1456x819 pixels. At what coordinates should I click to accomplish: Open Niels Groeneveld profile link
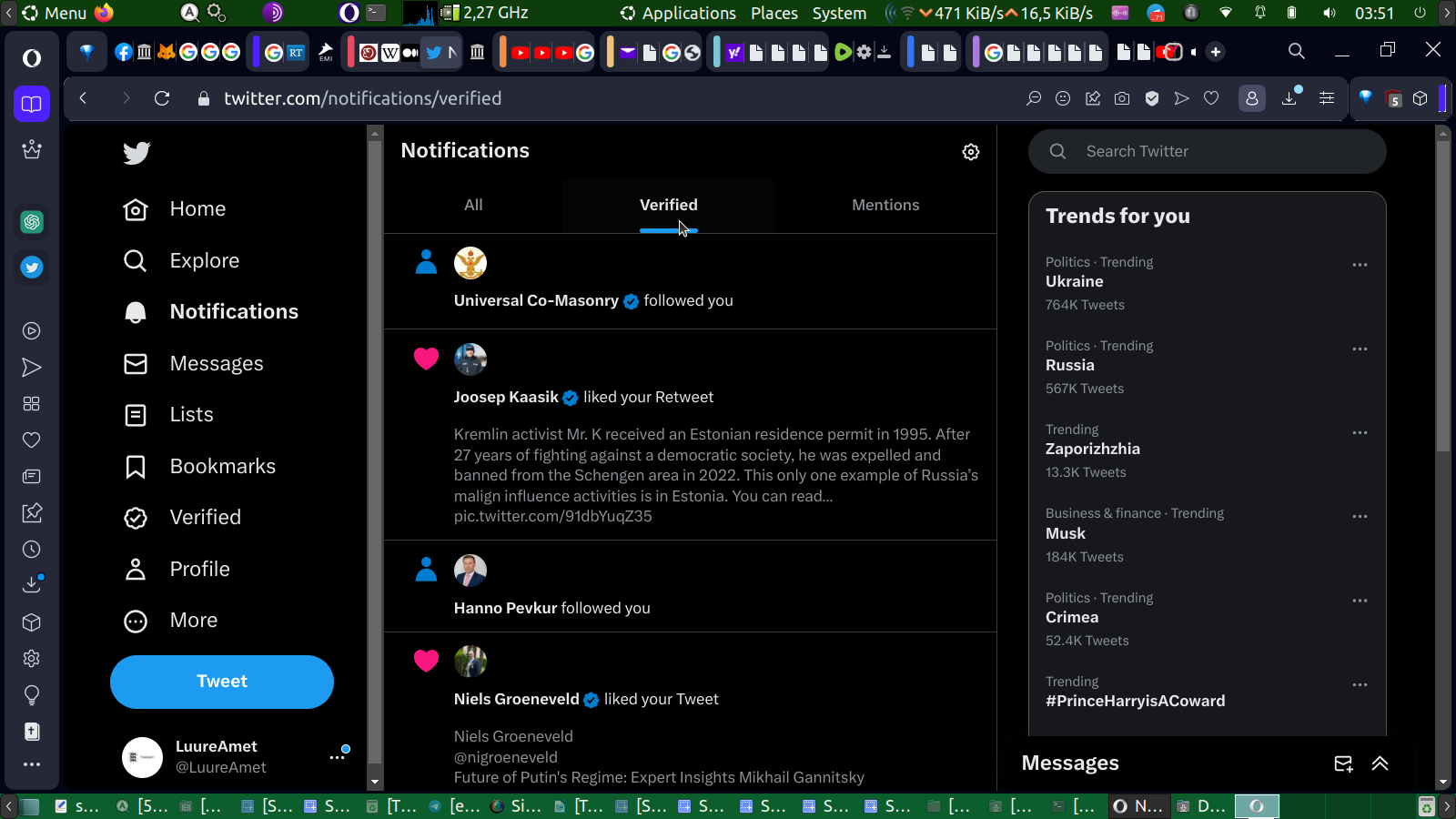[516, 700]
